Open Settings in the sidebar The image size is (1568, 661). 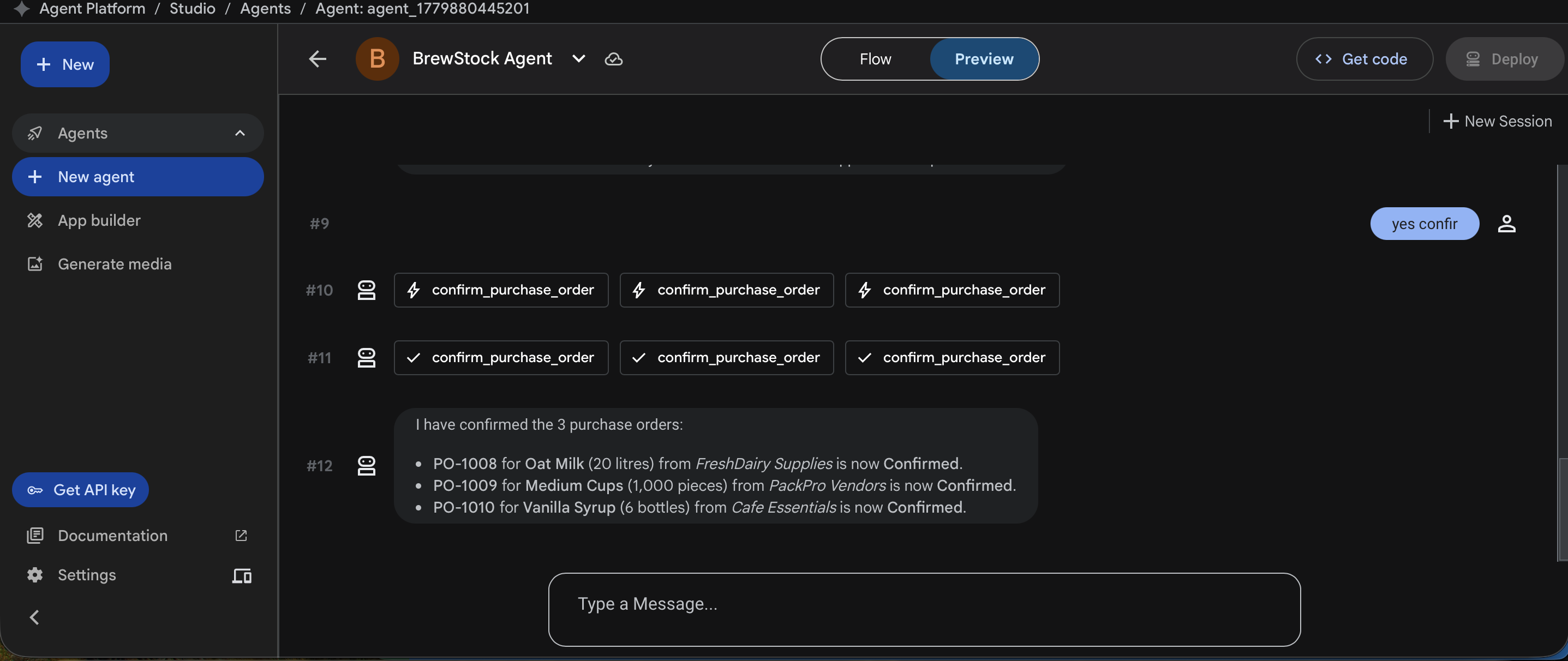pos(86,575)
